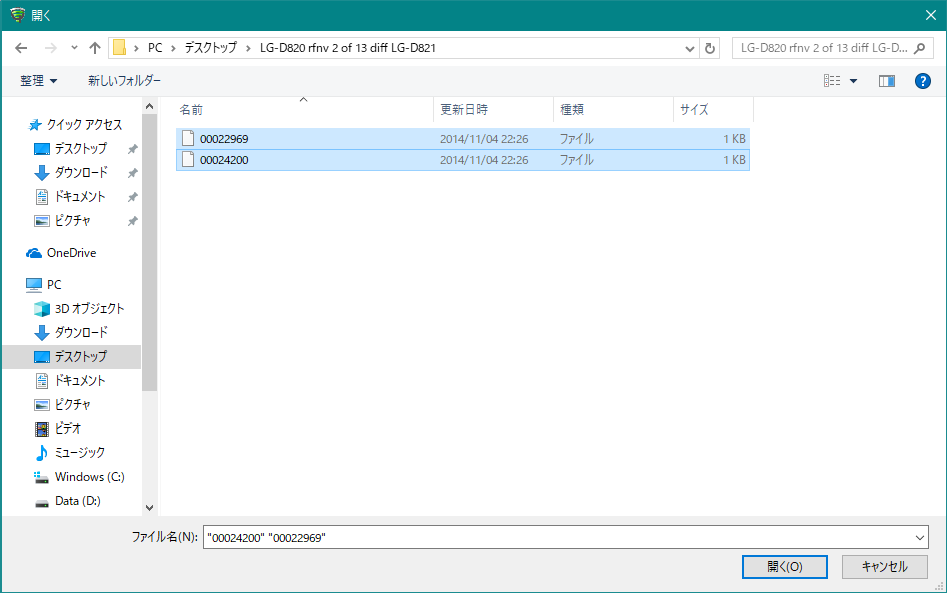
Task: Open pinned ダウンロード under Quick Access
Action: click(x=81, y=173)
